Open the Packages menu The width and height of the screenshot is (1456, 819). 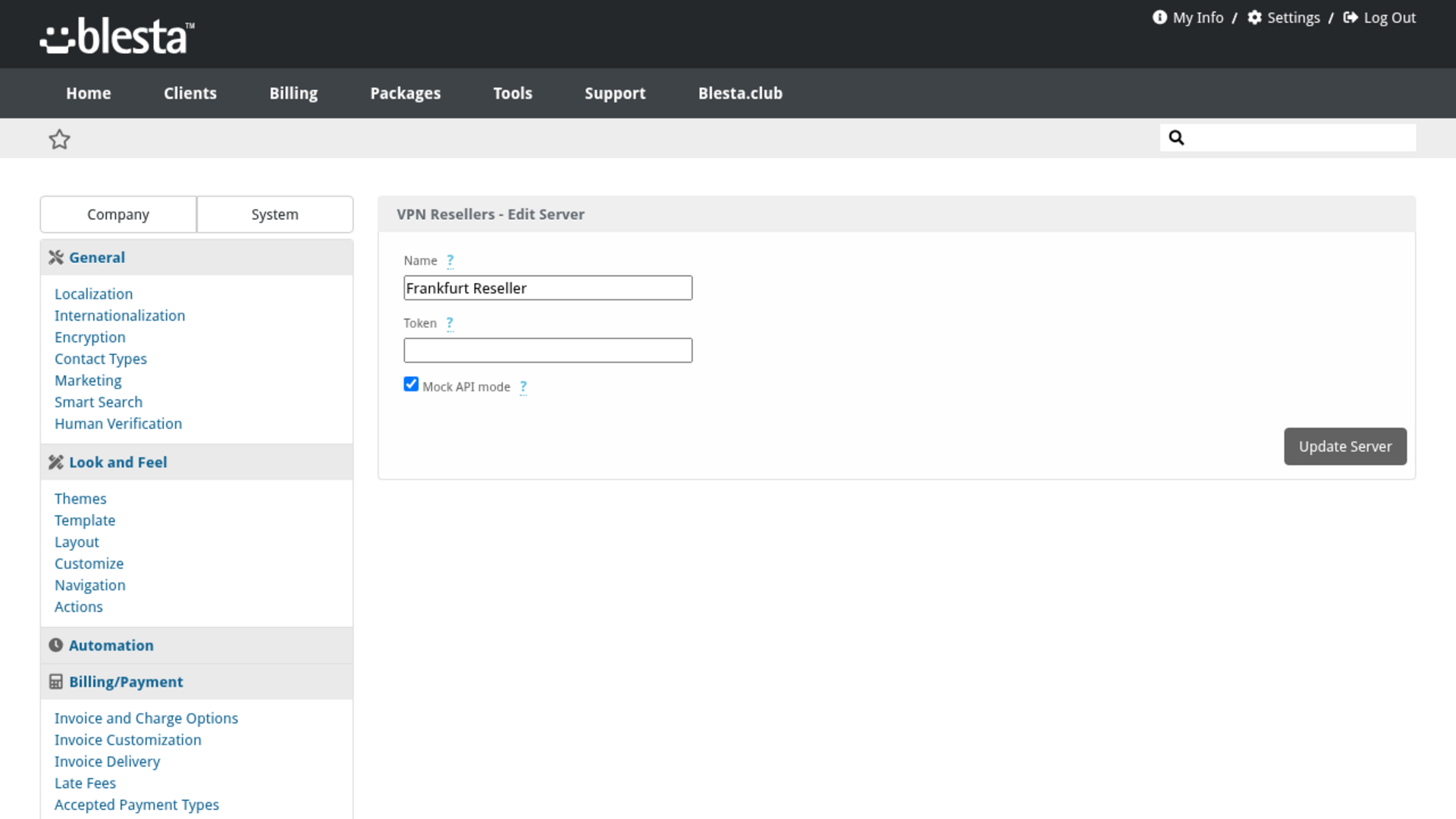(x=405, y=93)
